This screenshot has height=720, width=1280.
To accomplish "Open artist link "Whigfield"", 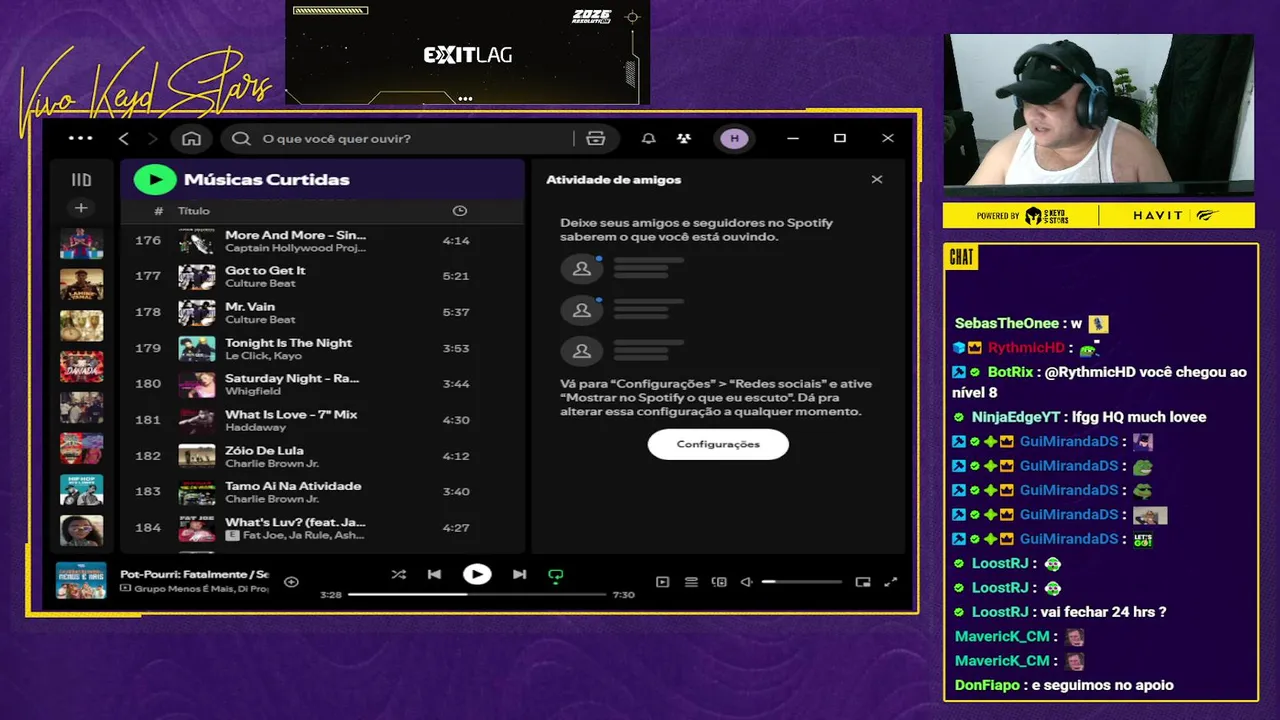I will (252, 391).
